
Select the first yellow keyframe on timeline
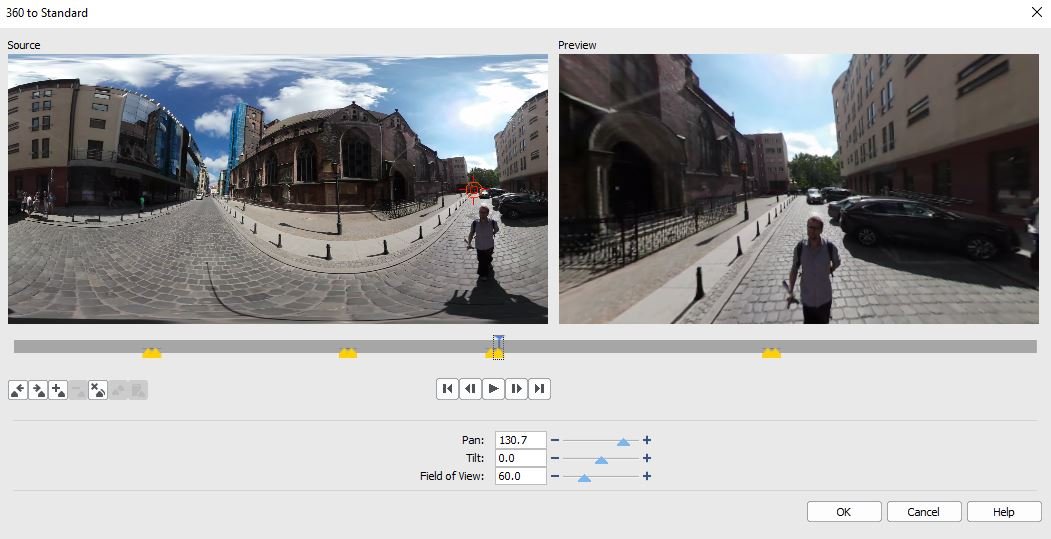click(151, 353)
